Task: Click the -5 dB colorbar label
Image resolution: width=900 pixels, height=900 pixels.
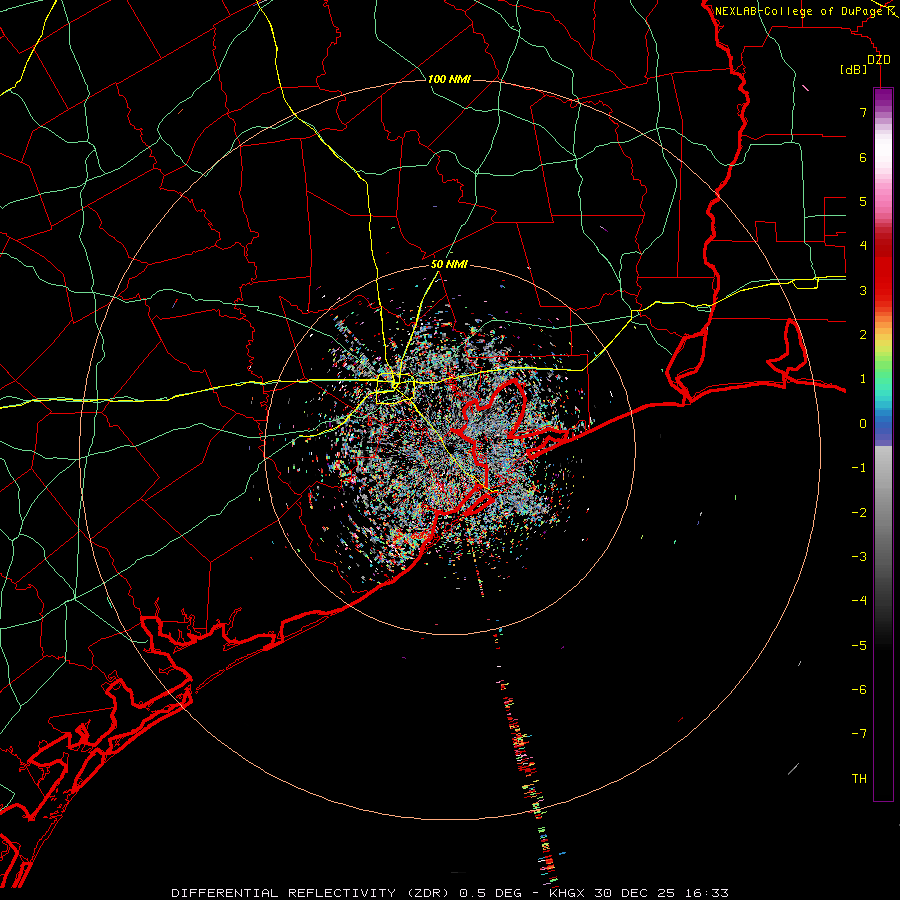Action: pyautogui.click(x=859, y=646)
